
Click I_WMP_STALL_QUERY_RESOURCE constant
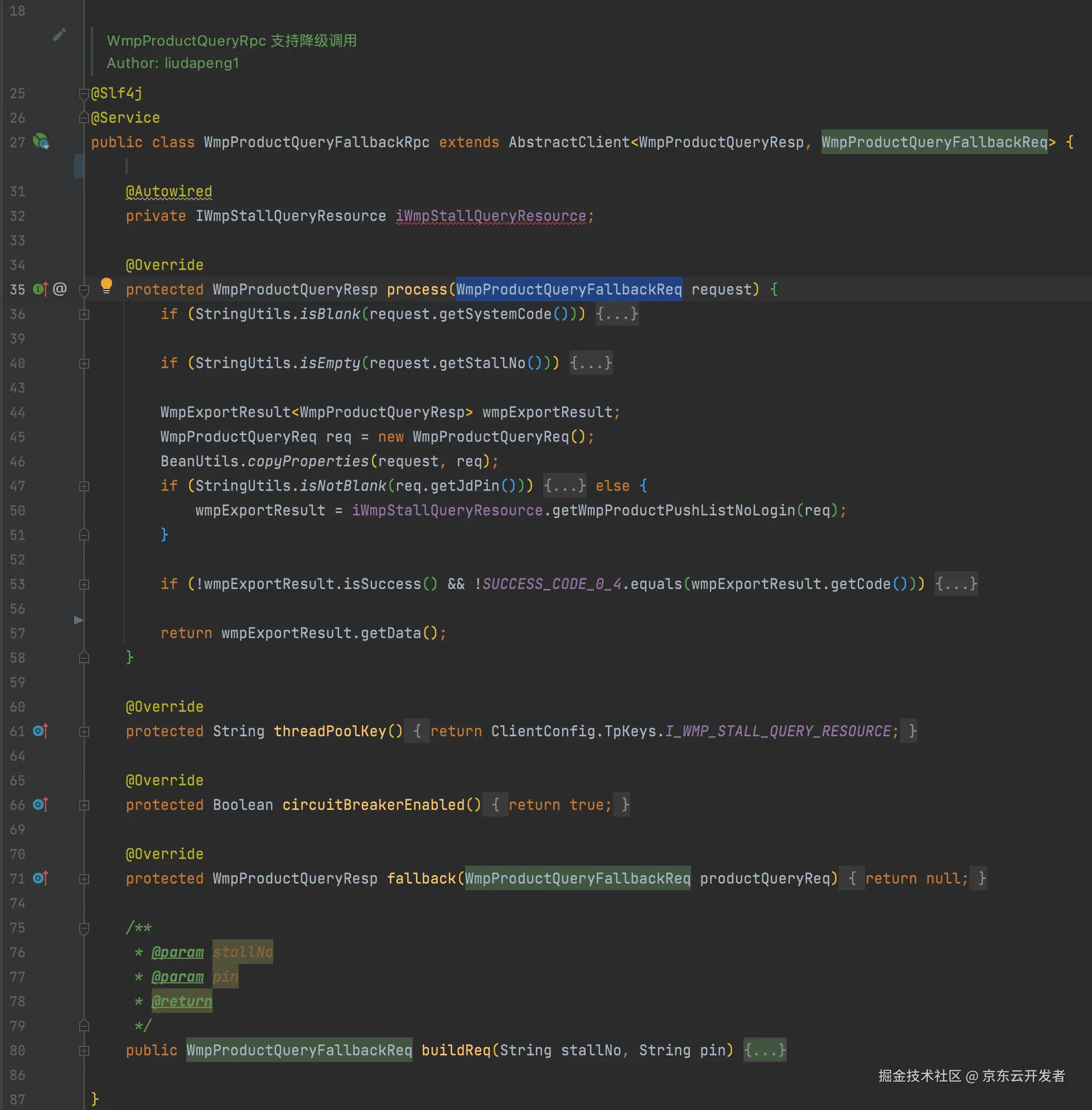[x=777, y=731]
